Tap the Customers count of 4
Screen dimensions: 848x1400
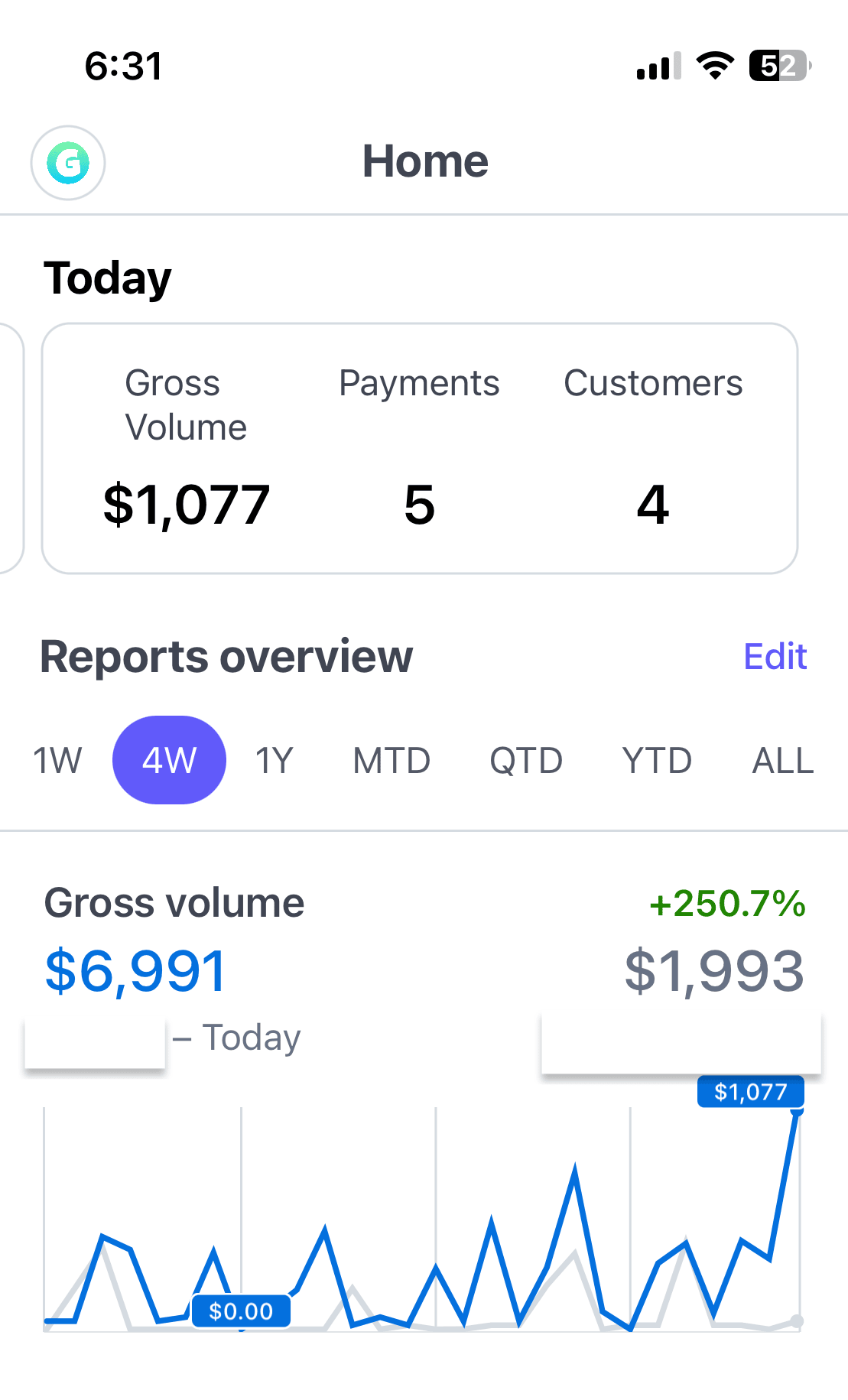653,505
